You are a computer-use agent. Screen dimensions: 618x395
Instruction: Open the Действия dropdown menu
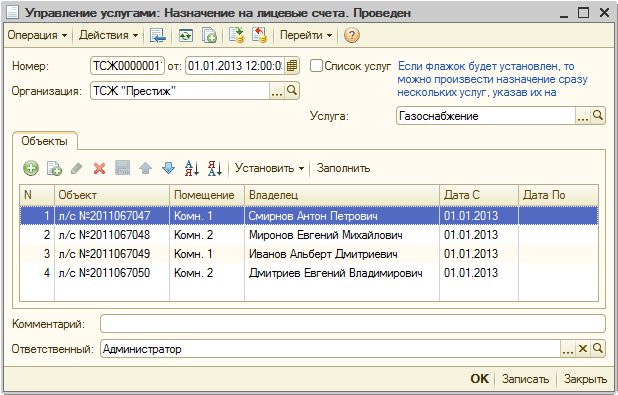tap(108, 35)
